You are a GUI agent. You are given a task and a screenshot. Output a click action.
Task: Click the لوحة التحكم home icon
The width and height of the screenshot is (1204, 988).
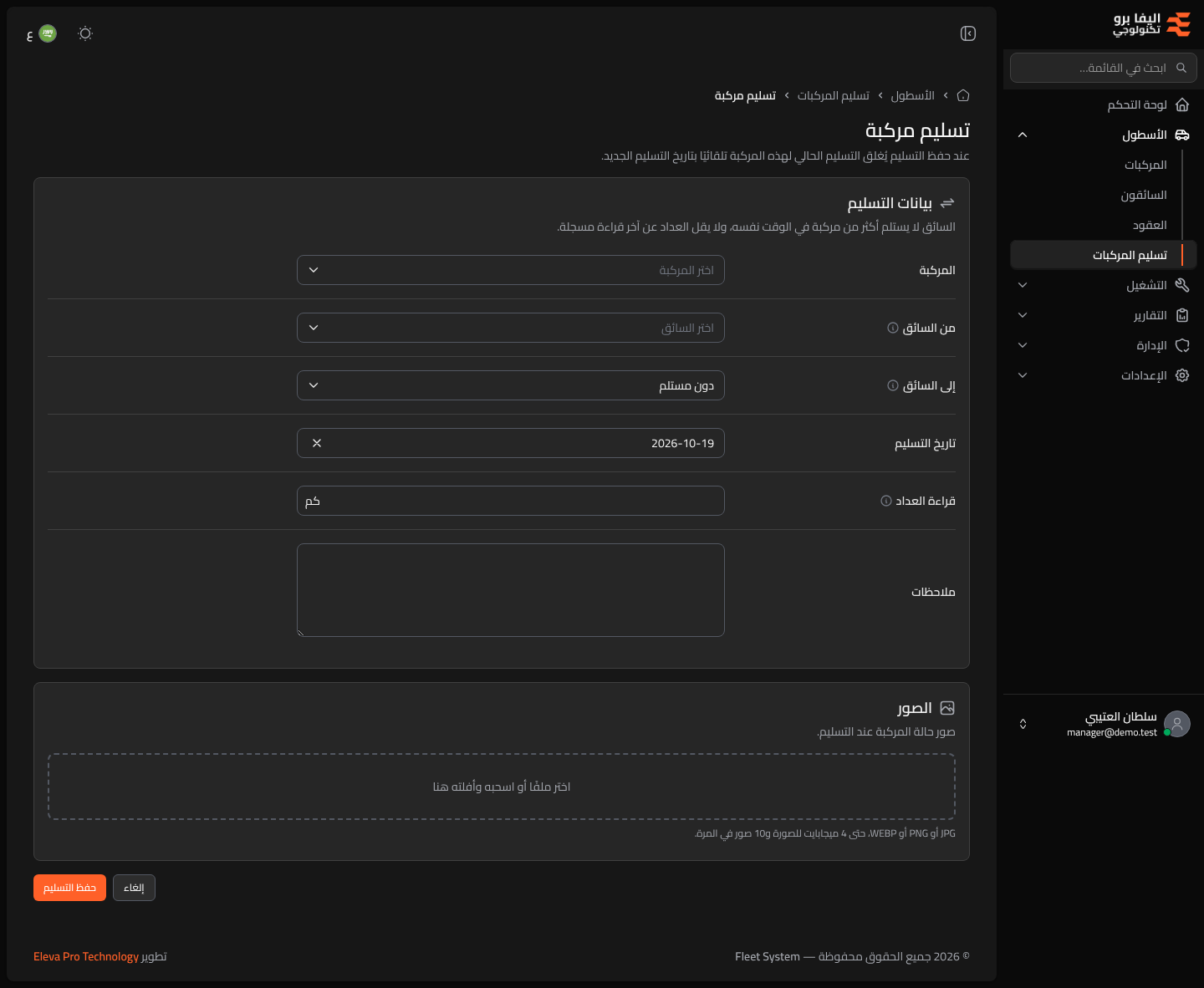click(1182, 104)
